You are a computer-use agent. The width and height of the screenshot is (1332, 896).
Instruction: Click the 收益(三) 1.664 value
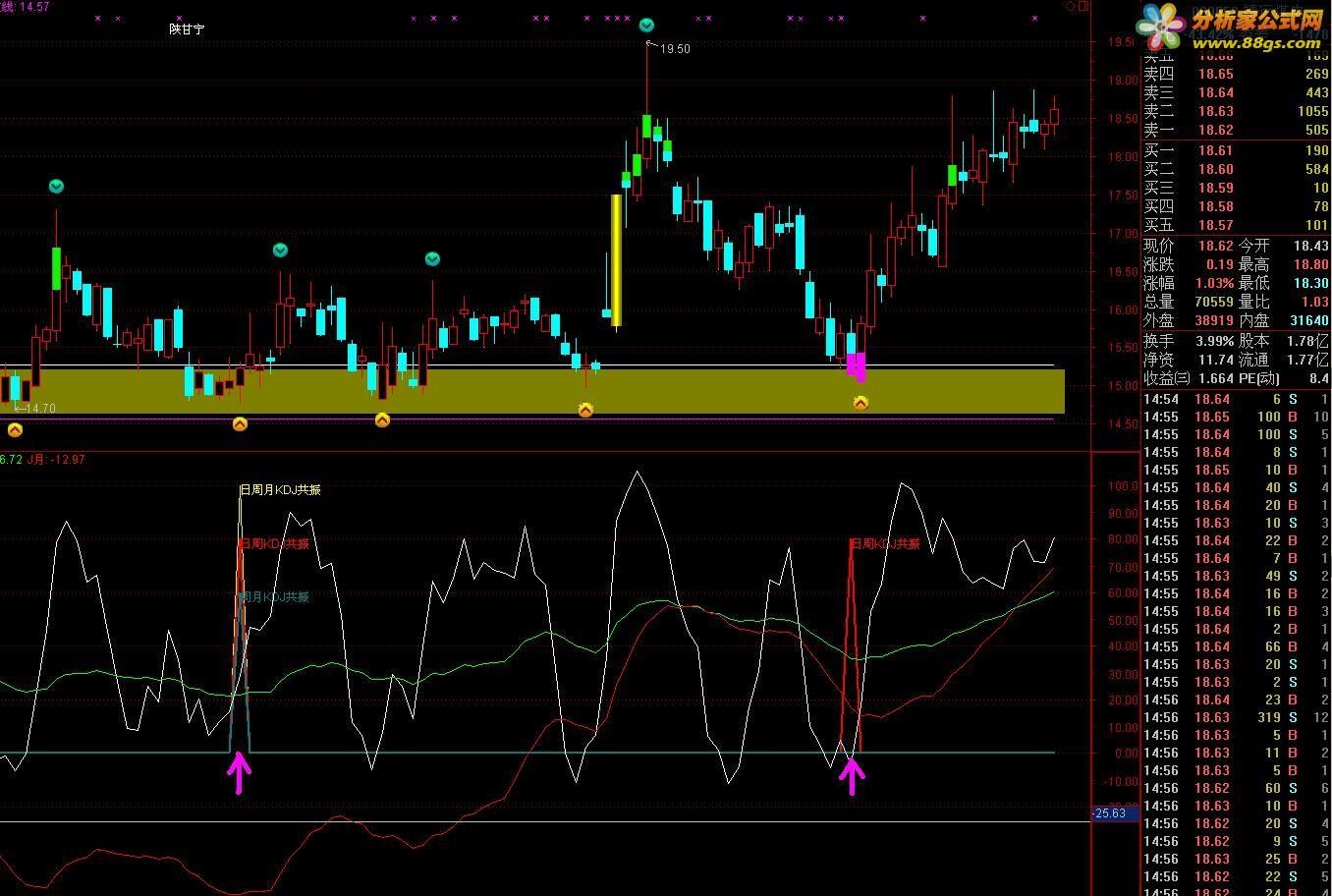point(1215,378)
